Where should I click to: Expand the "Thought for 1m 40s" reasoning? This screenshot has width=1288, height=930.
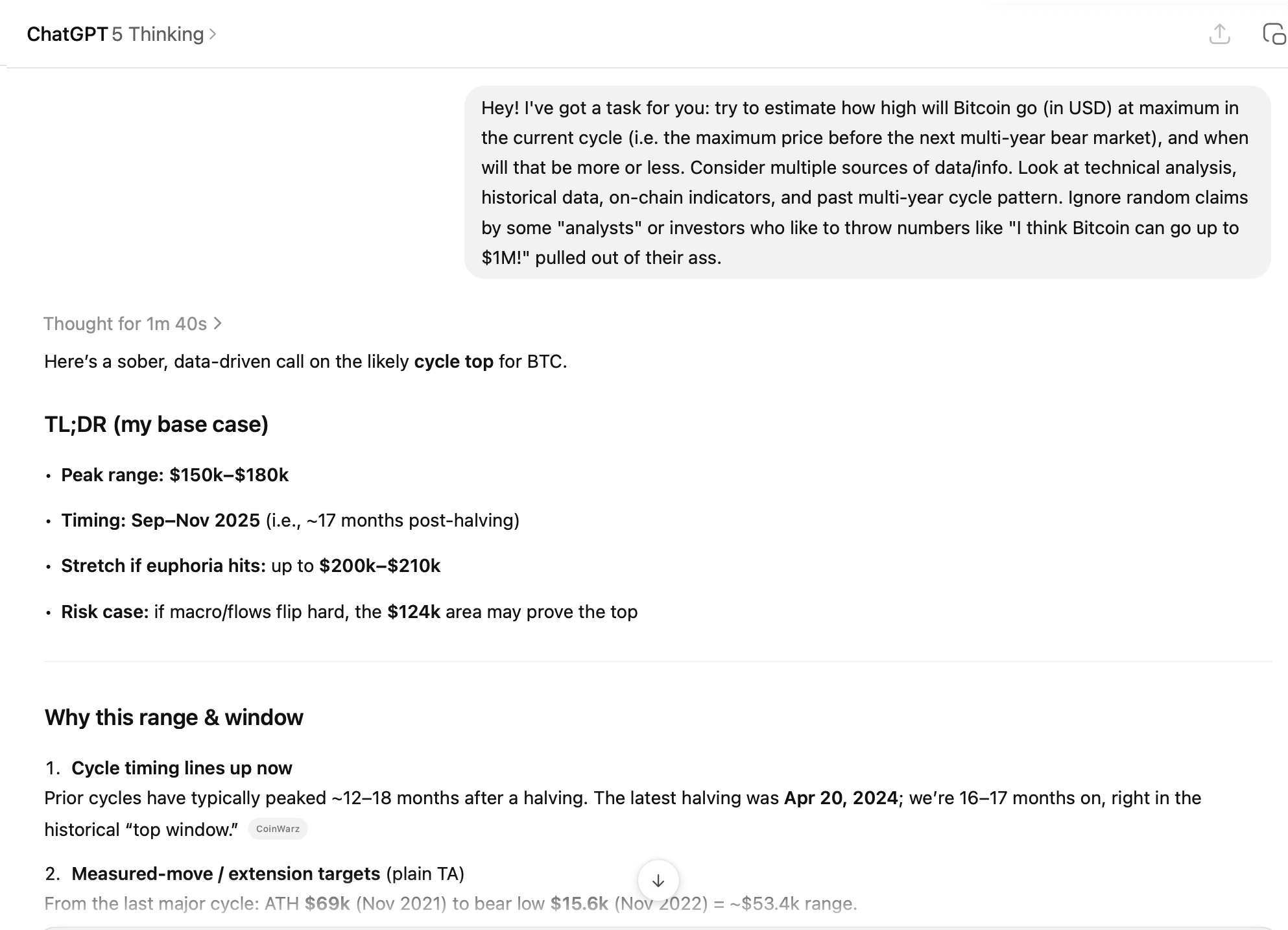(125, 324)
